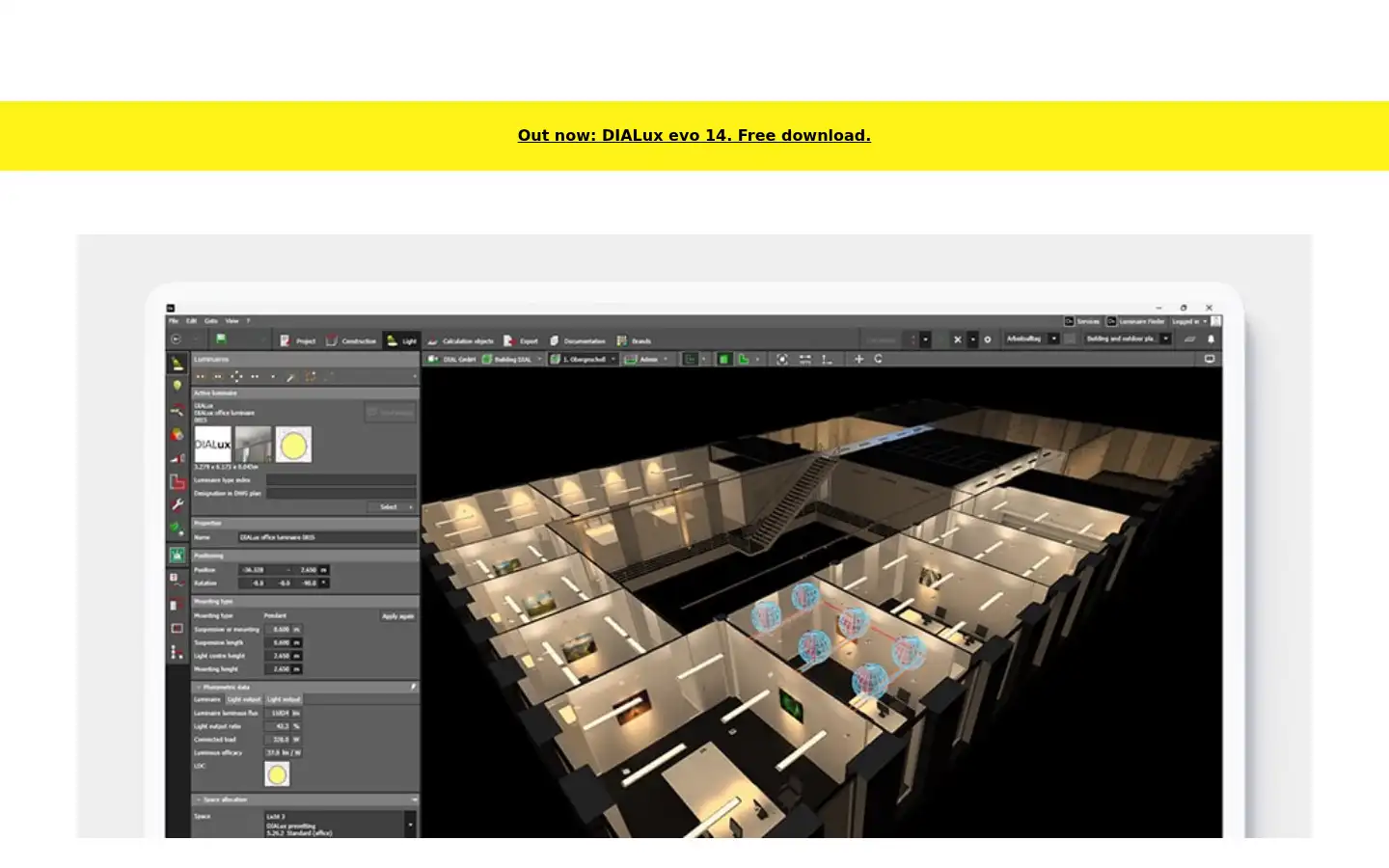Select the Luminaire tab in Photometric data
The image size is (1389, 868).
(x=207, y=699)
